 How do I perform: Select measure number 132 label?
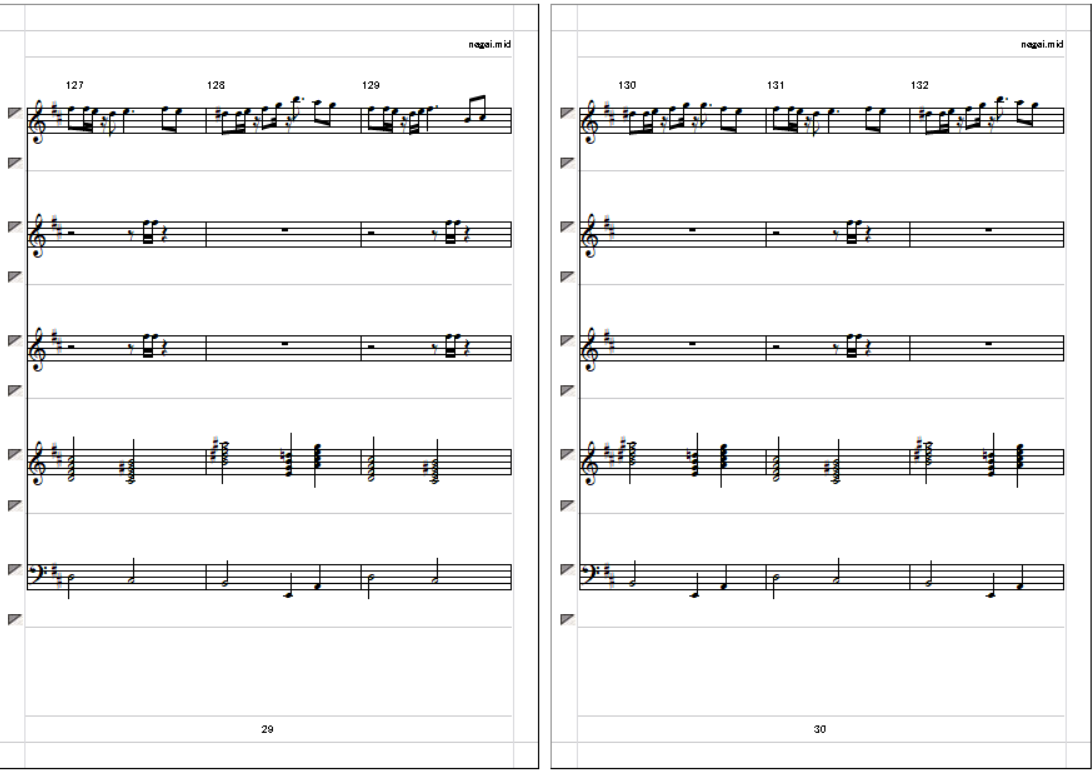click(920, 85)
